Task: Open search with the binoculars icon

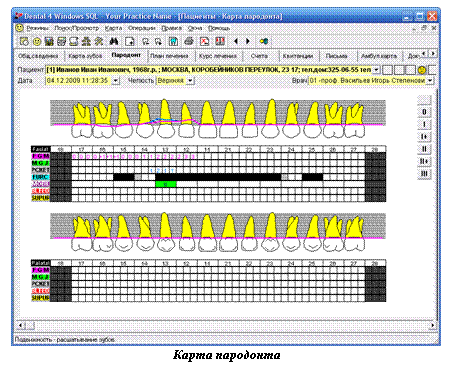Action: pyautogui.click(x=114, y=41)
